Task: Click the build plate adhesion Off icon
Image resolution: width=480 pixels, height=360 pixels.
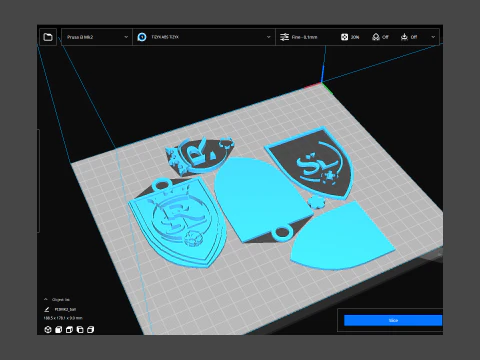Action: click(x=404, y=37)
